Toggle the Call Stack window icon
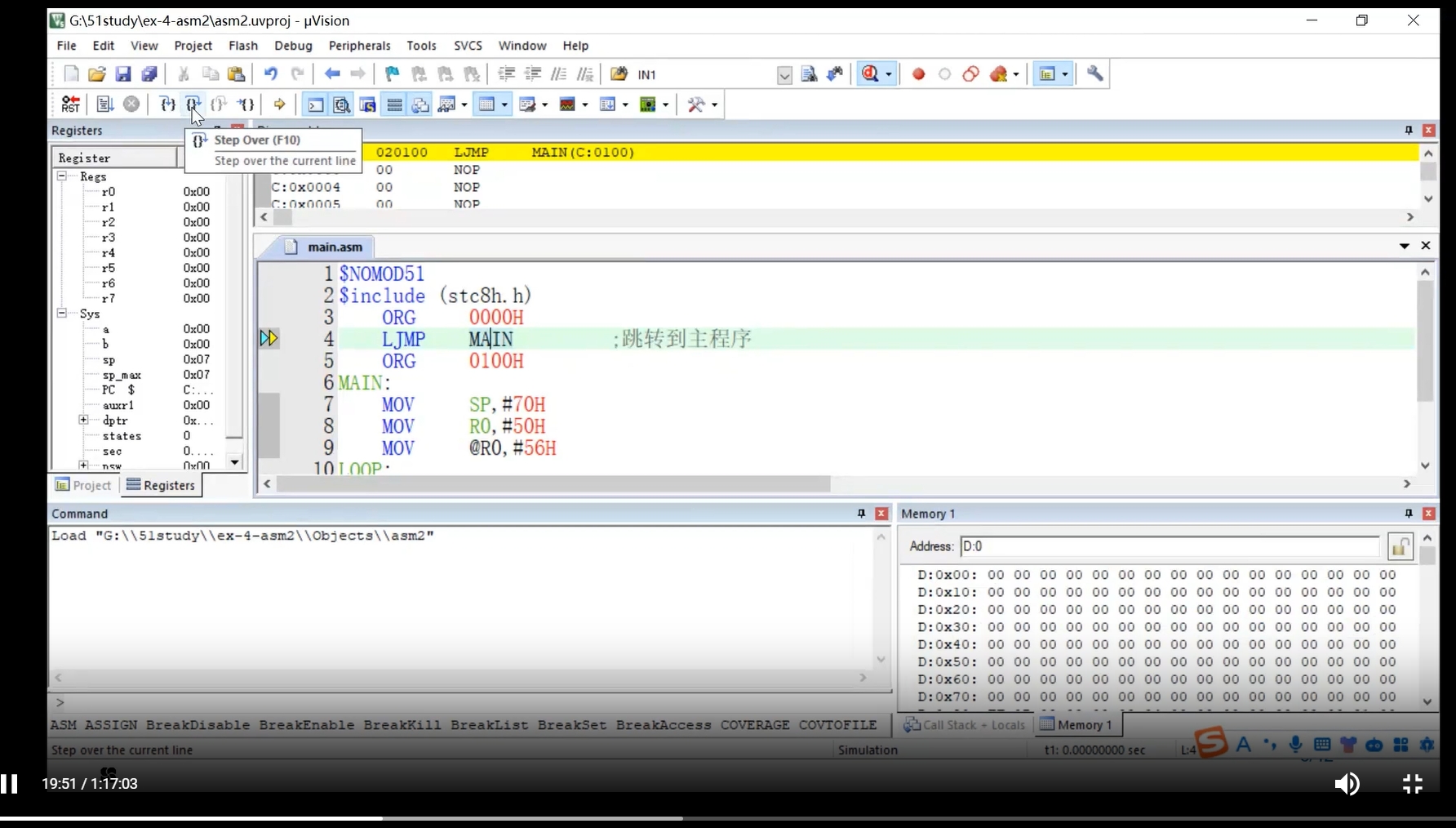 pos(420,105)
